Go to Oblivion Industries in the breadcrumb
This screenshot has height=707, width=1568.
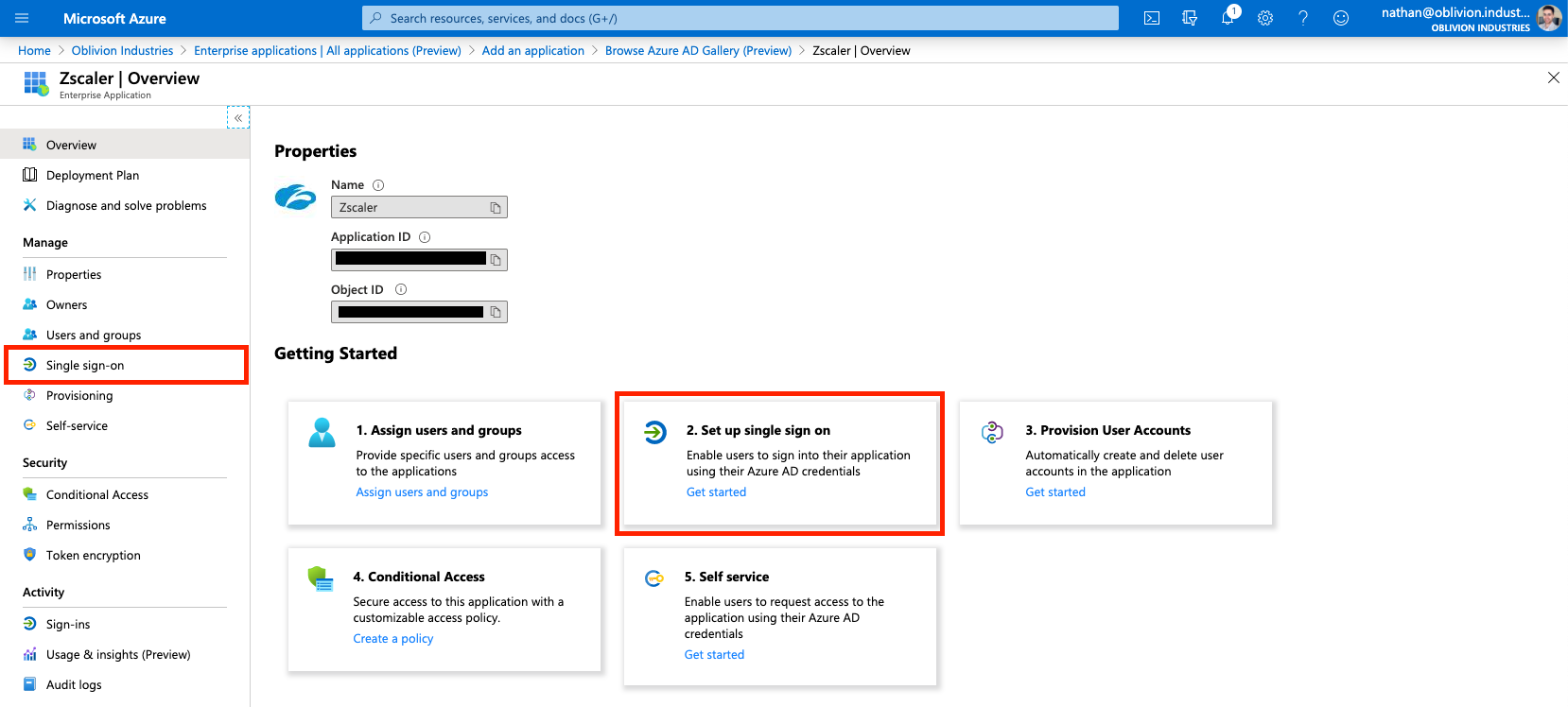(x=122, y=51)
